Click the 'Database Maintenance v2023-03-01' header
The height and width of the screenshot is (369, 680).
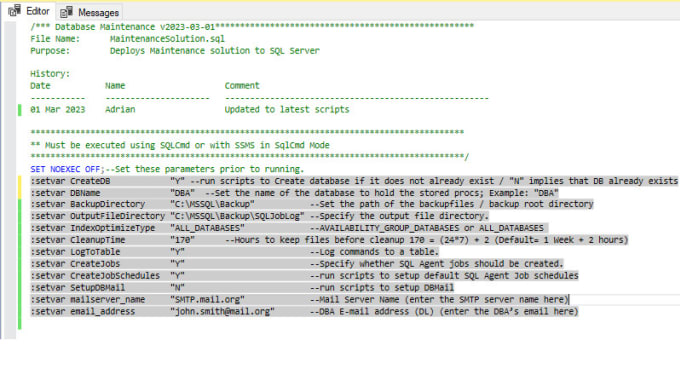[135, 27]
